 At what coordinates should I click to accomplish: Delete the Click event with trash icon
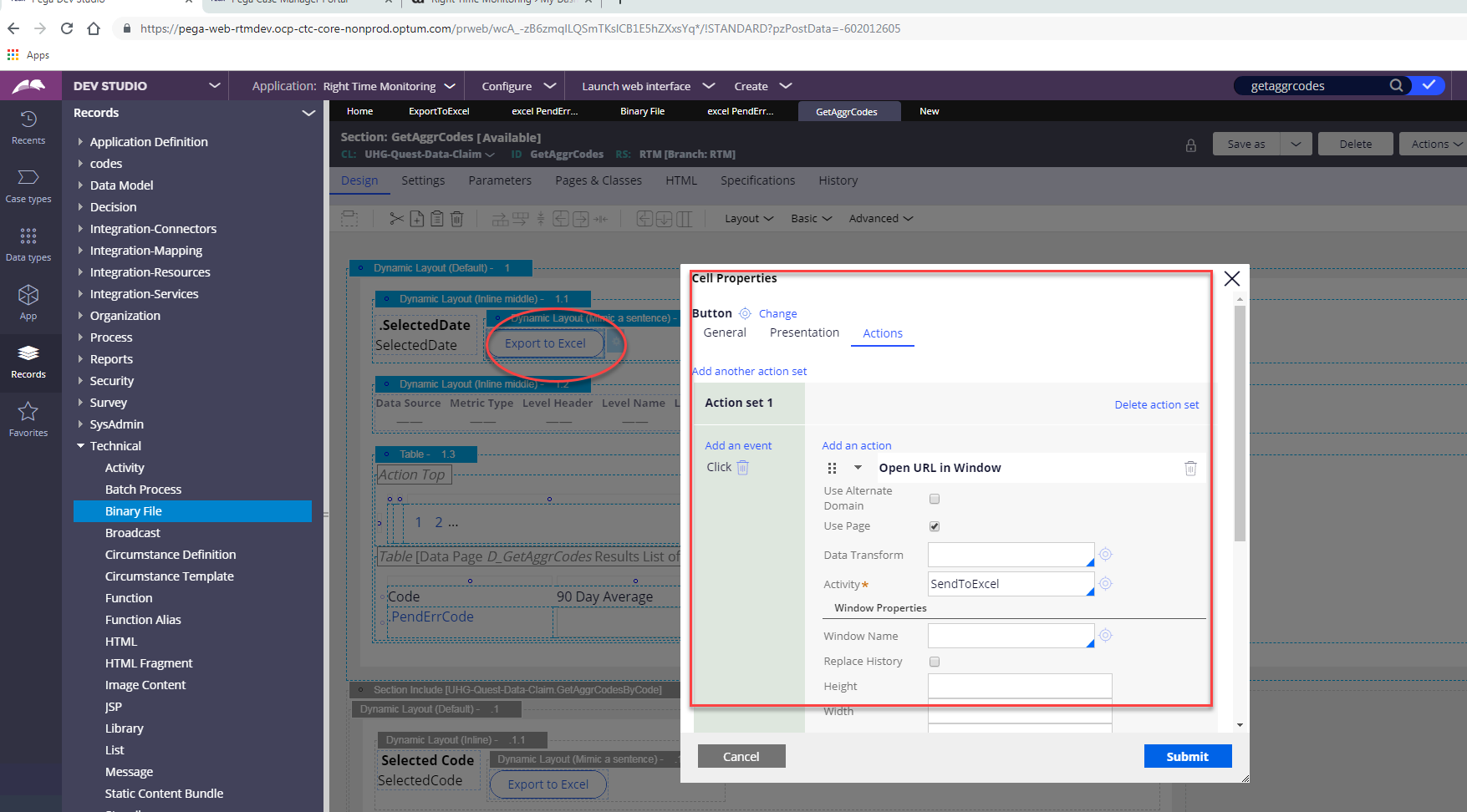[x=743, y=468]
